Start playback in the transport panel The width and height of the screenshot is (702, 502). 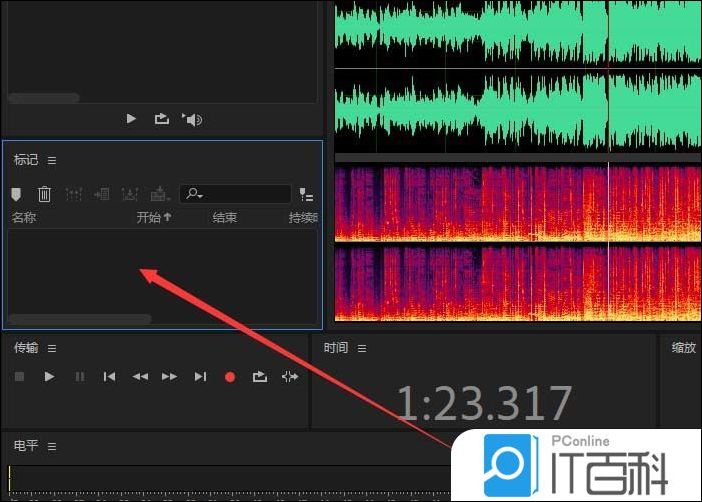[x=49, y=377]
